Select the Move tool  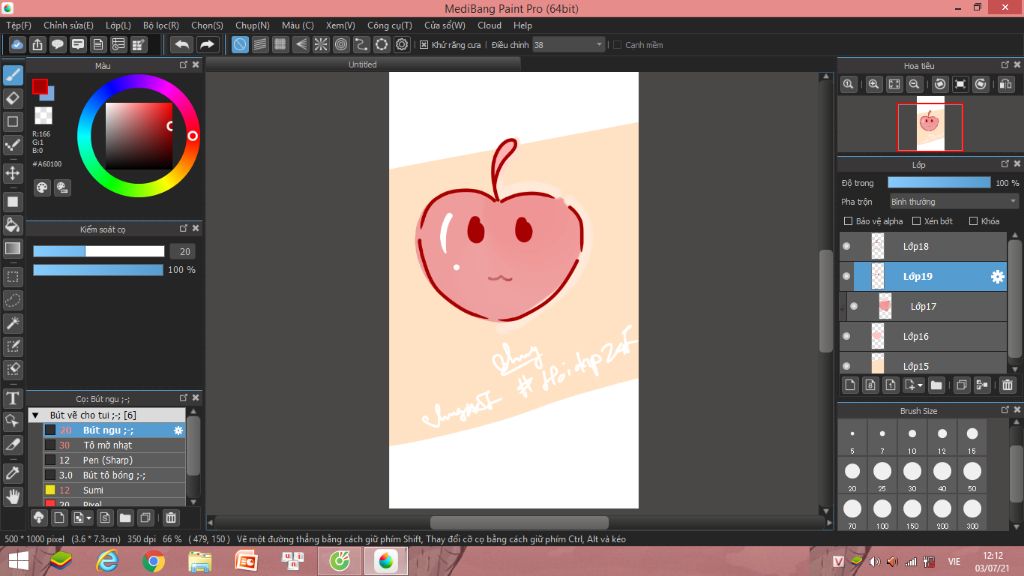click(x=12, y=173)
